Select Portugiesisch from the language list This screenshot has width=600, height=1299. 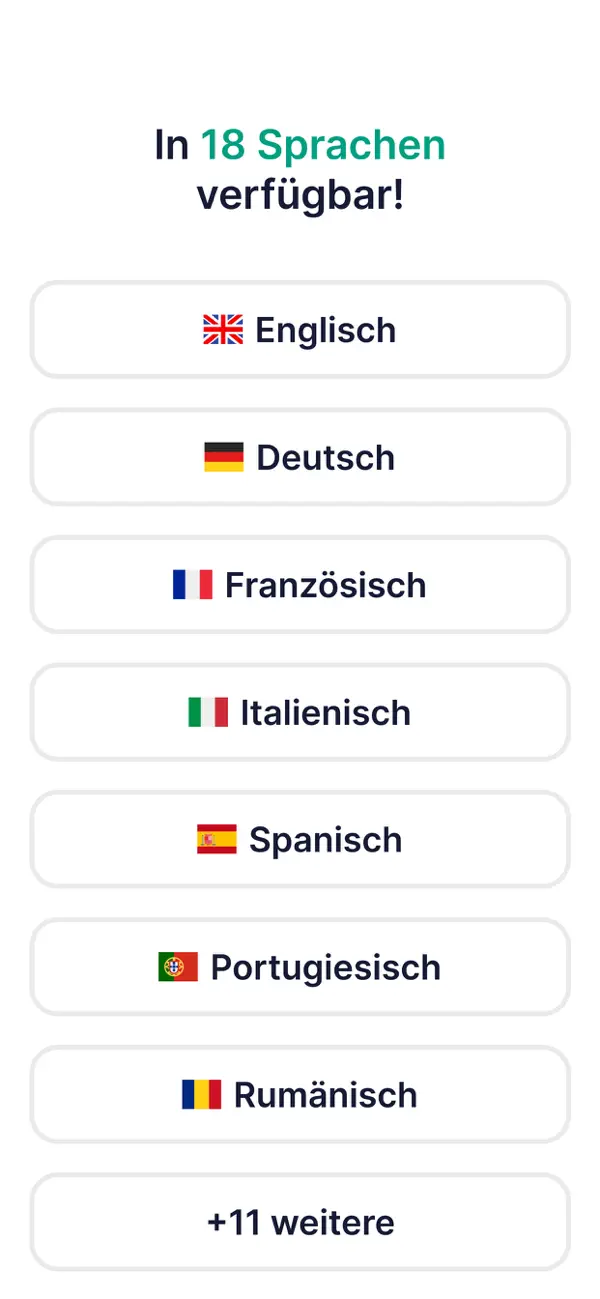tap(300, 967)
